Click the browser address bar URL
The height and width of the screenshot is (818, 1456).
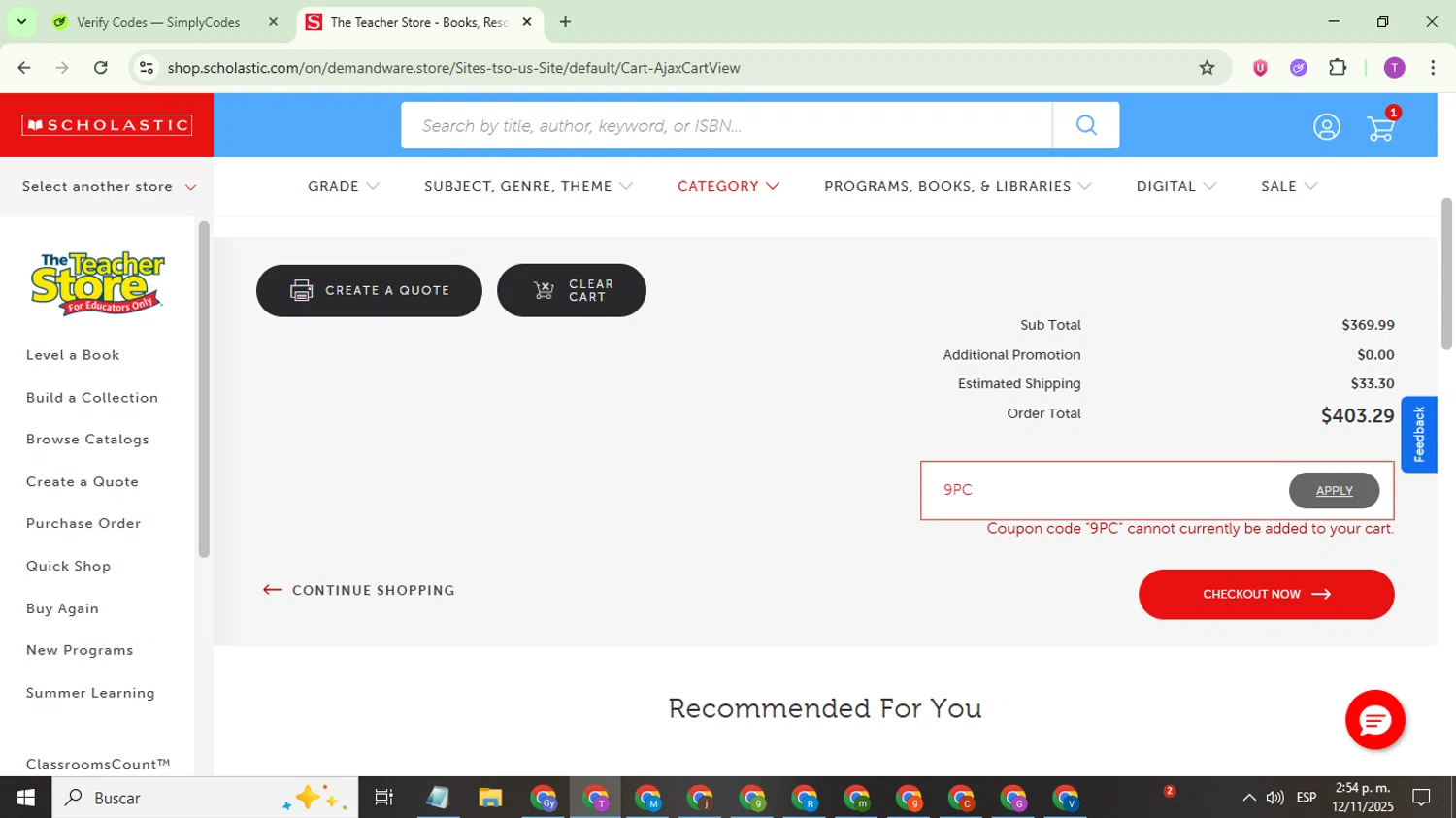click(x=453, y=68)
